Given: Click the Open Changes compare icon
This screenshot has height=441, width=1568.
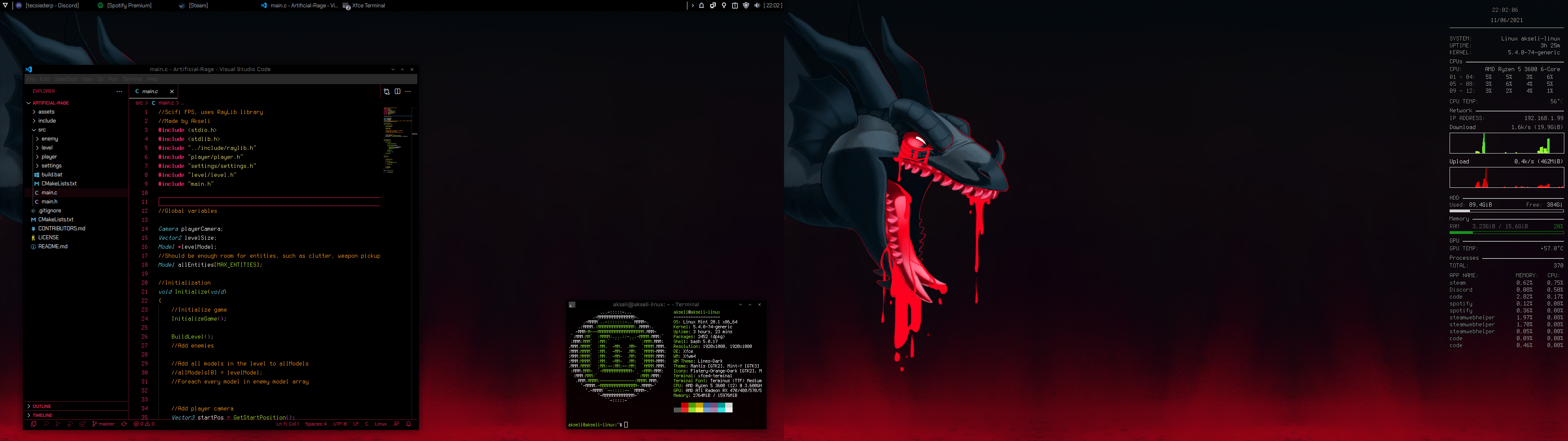Looking at the screenshot, I should click(x=387, y=91).
